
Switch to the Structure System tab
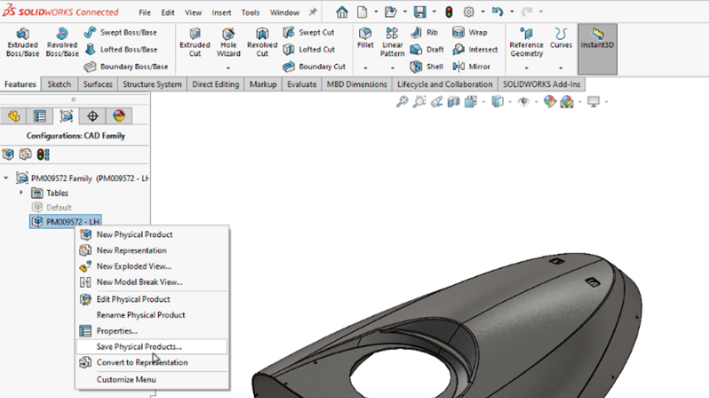point(152,84)
